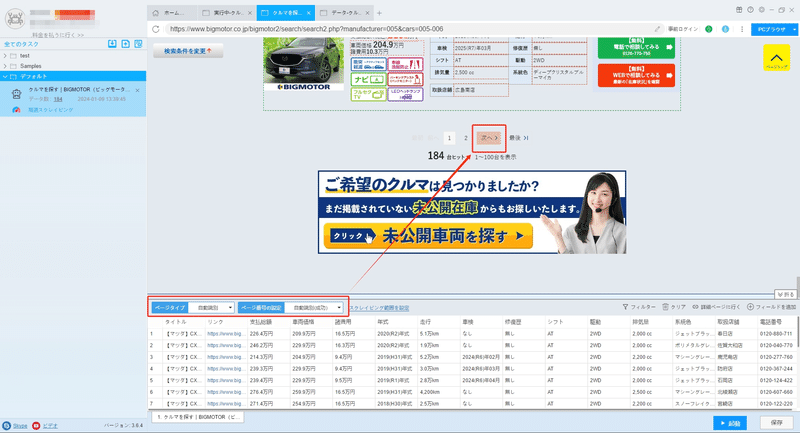Click the blue circle icon in address bar
This screenshot has width=800, height=433.
tap(725, 29)
